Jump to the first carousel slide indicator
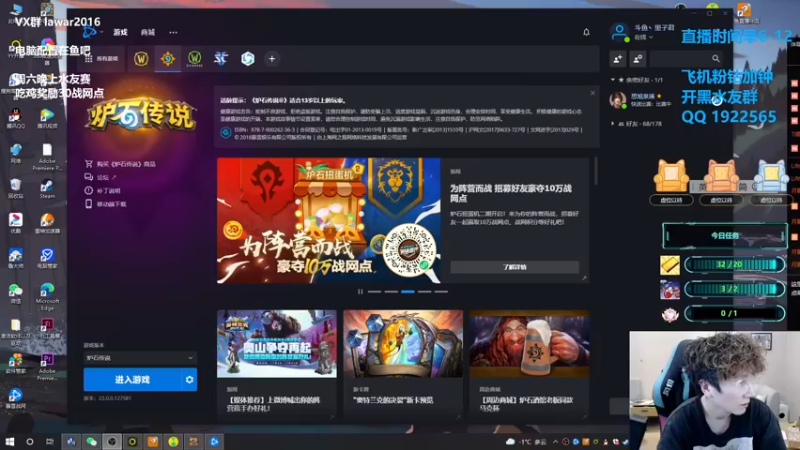This screenshot has width=800, height=450. tap(374, 291)
